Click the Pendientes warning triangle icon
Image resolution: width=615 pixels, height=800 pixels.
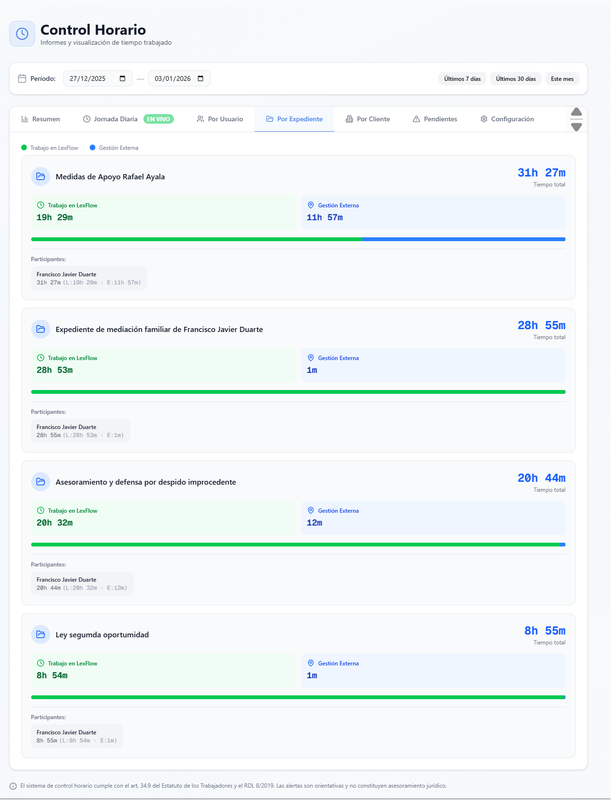(x=416, y=119)
